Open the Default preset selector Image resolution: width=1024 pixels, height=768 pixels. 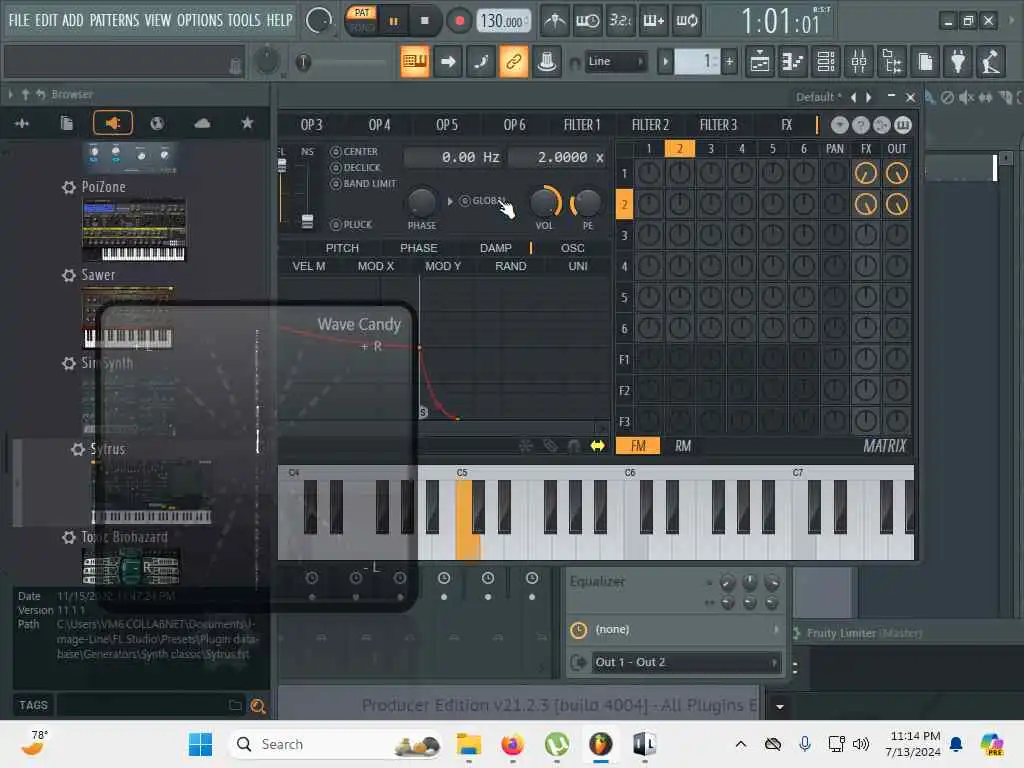(x=818, y=97)
